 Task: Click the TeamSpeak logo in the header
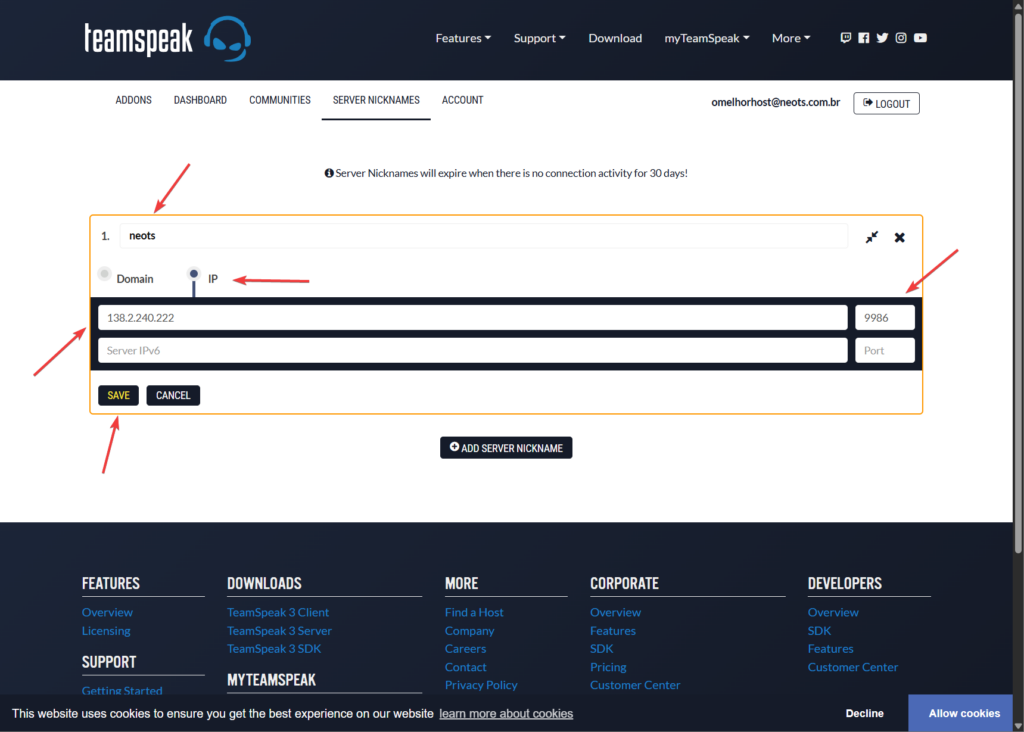pos(167,38)
